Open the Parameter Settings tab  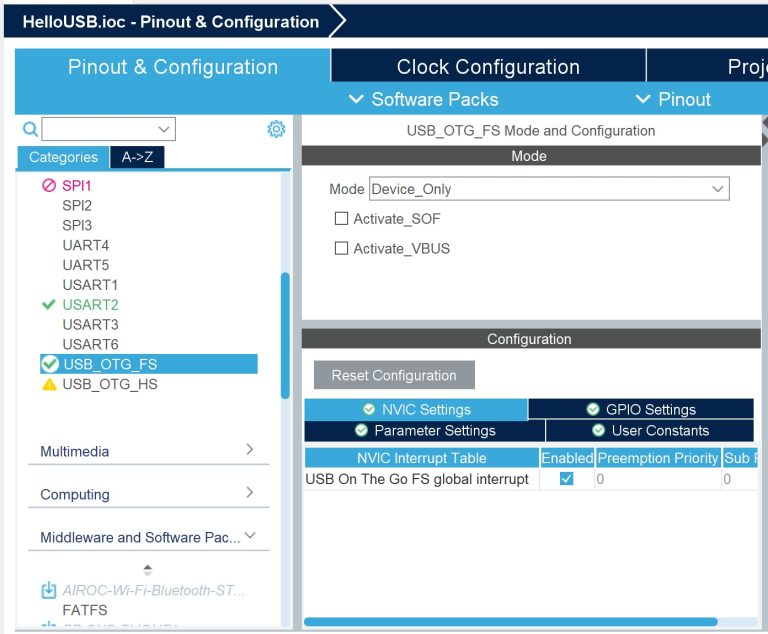(x=425, y=431)
